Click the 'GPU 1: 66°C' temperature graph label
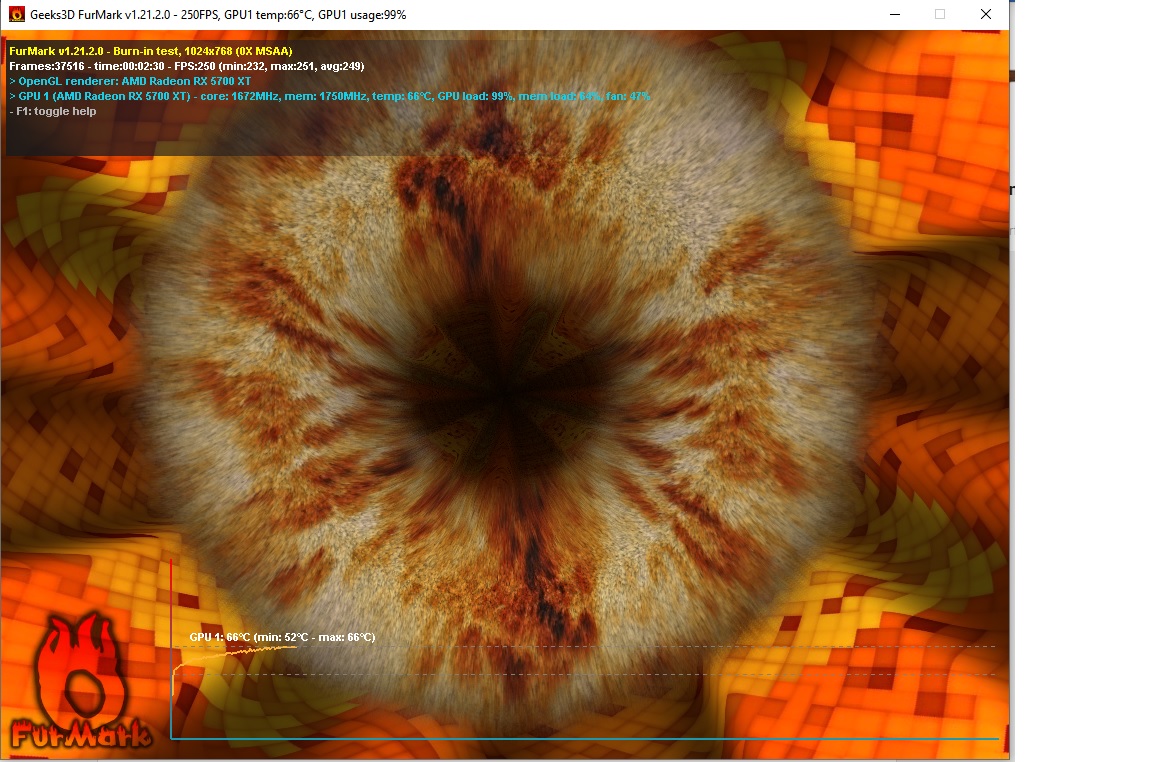 [x=282, y=637]
